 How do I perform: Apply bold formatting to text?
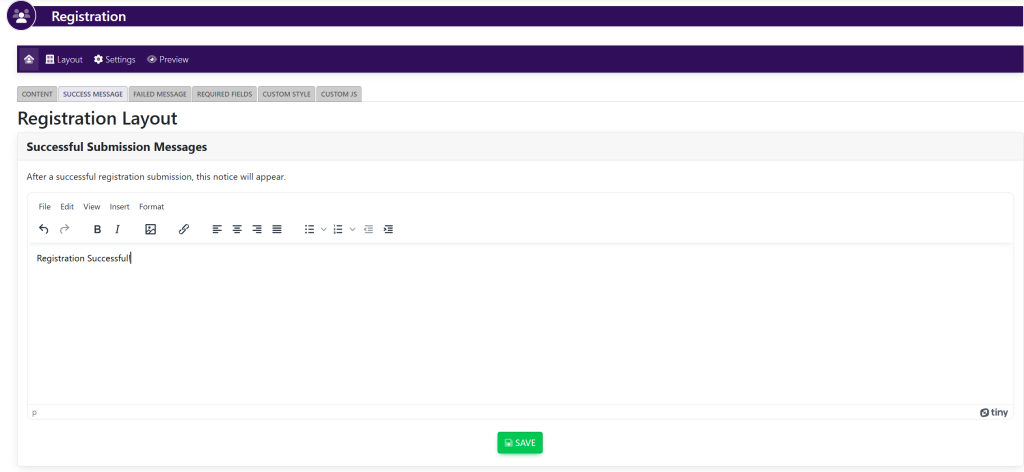pyautogui.click(x=97, y=229)
